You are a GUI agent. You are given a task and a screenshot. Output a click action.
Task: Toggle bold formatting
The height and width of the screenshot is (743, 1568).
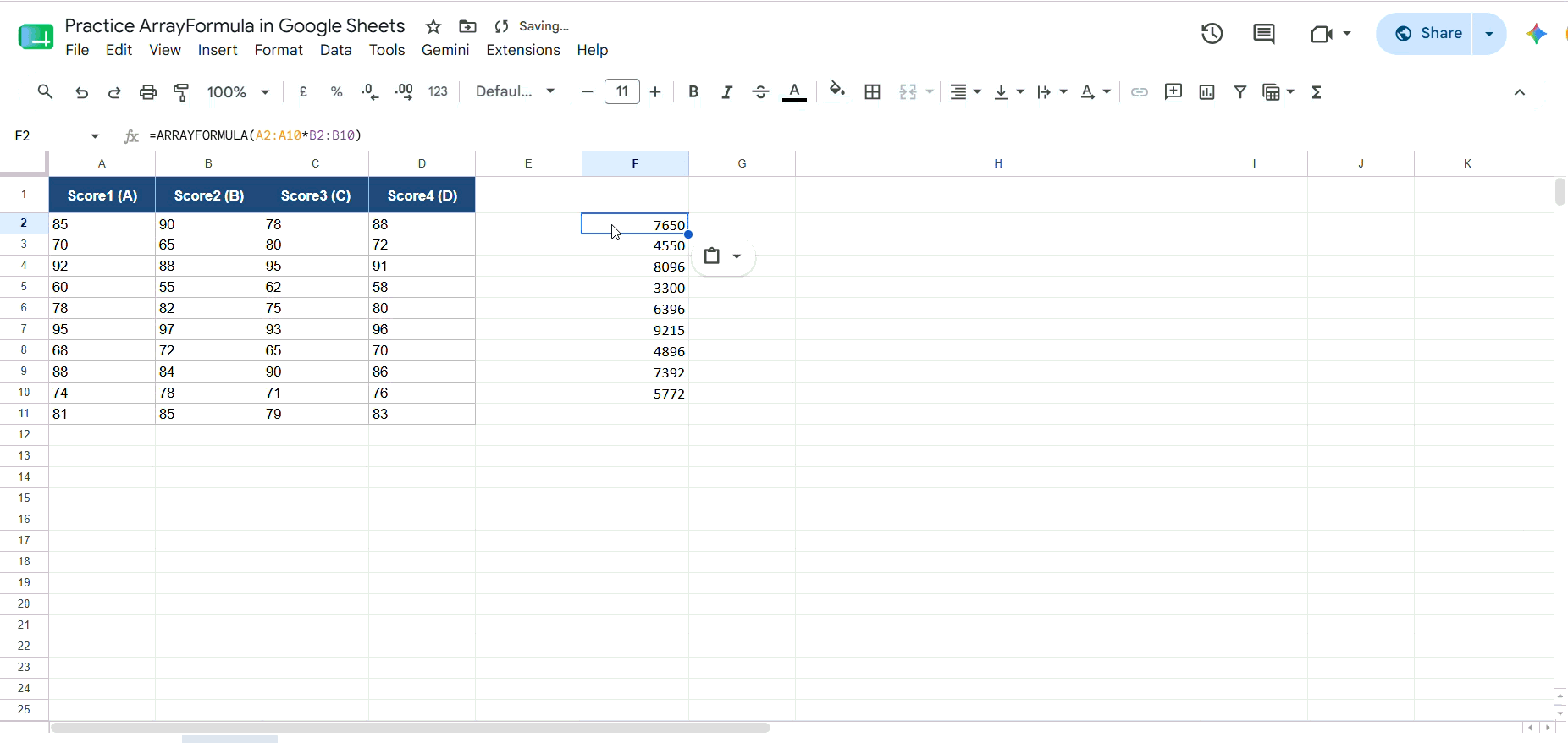pyautogui.click(x=693, y=92)
